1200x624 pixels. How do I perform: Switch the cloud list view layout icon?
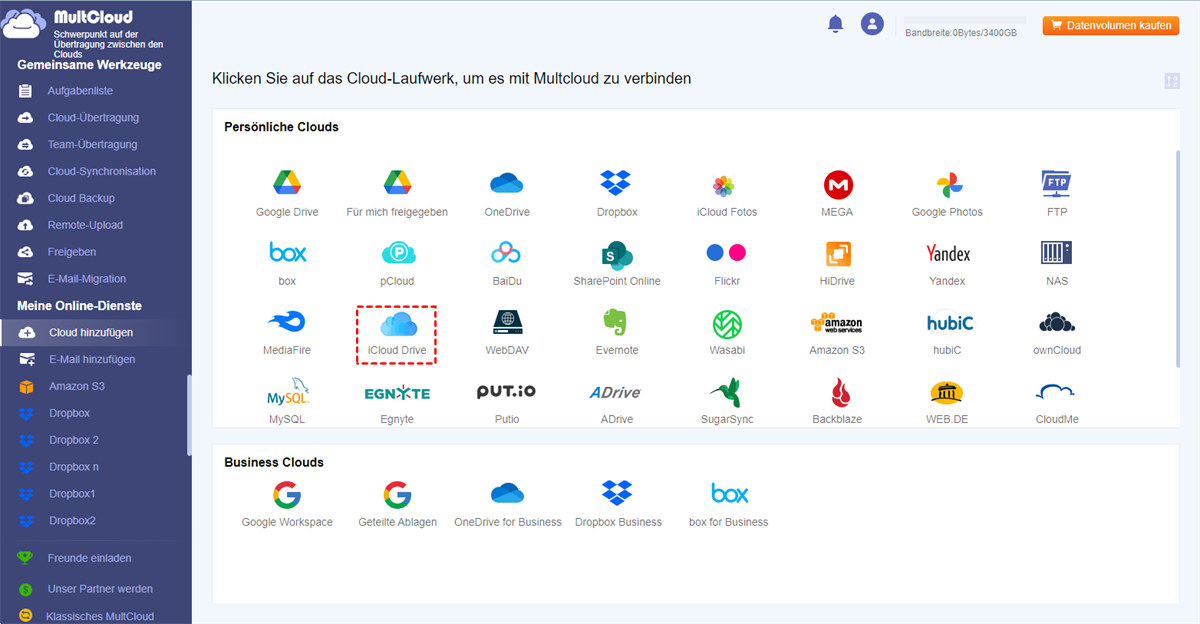click(x=1172, y=81)
